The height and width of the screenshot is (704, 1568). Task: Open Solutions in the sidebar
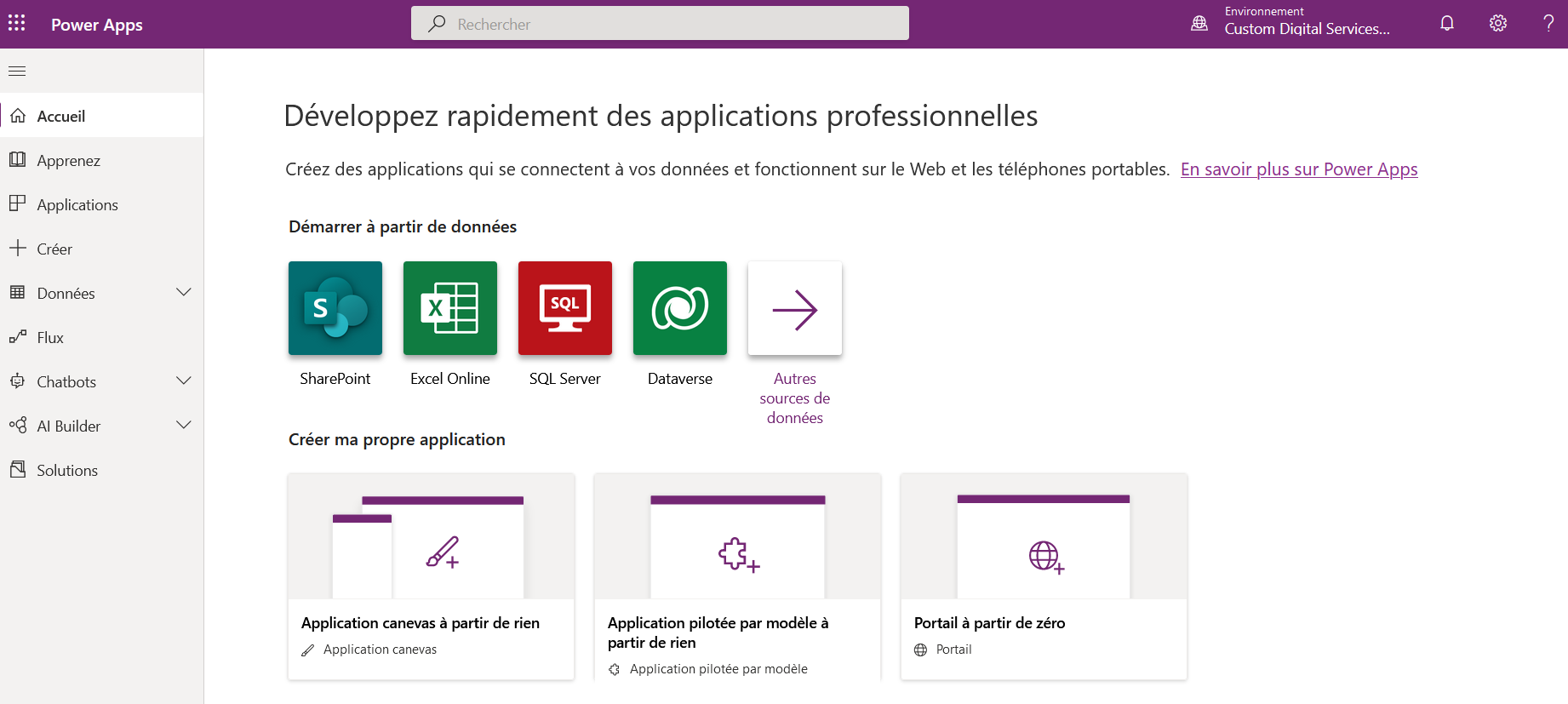102,469
